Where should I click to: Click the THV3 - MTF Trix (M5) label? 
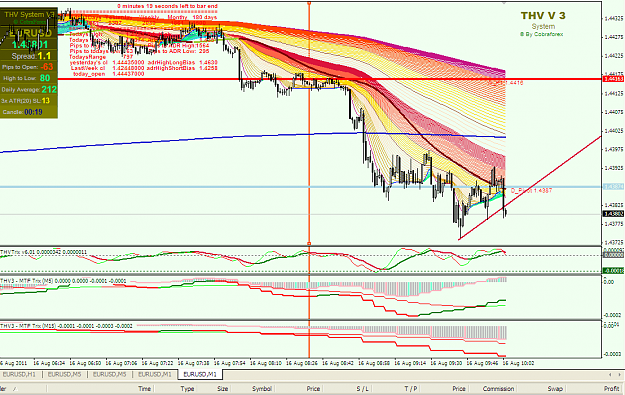pyautogui.click(x=63, y=281)
